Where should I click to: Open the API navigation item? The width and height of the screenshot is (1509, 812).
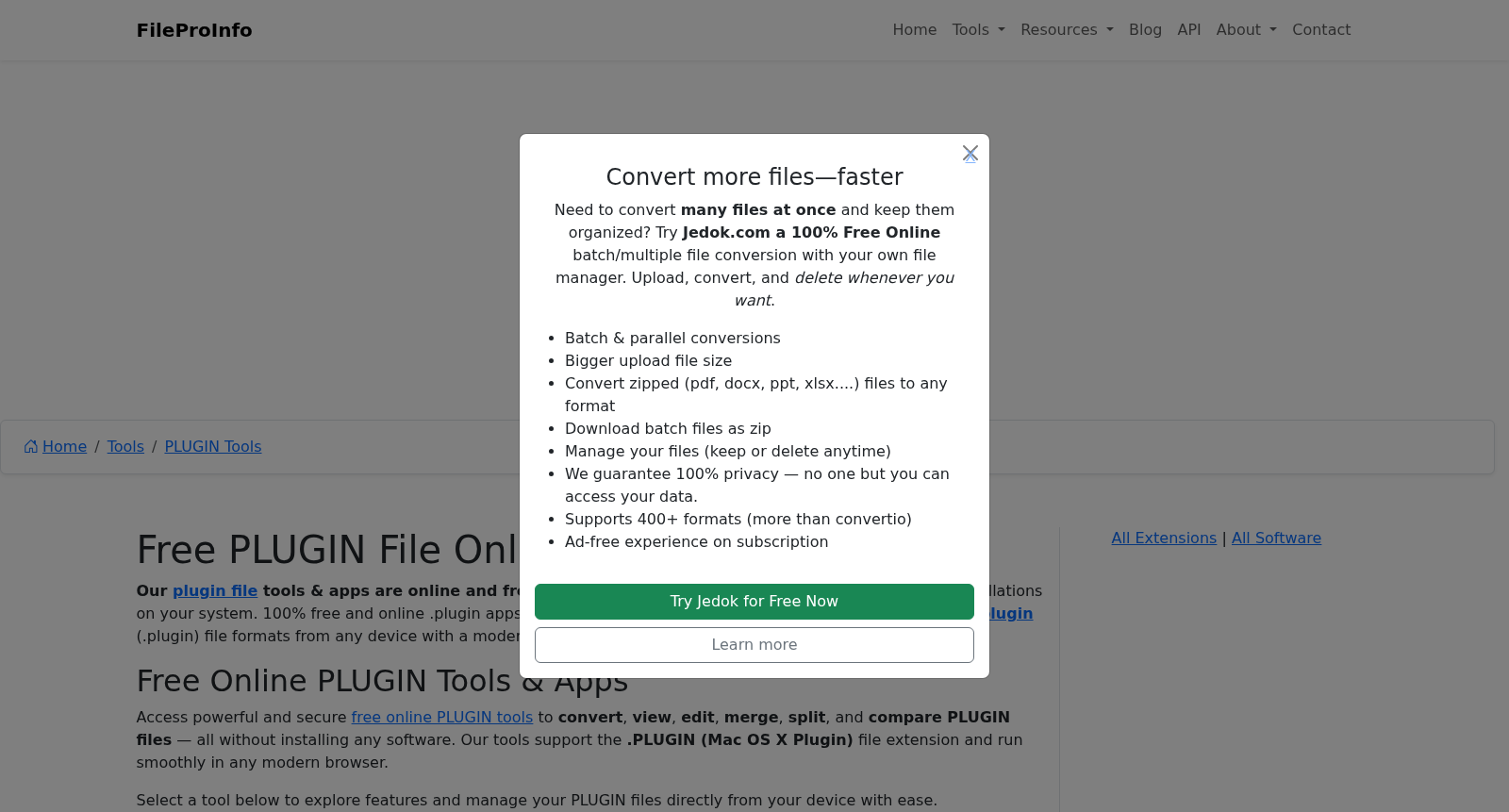1189,30
